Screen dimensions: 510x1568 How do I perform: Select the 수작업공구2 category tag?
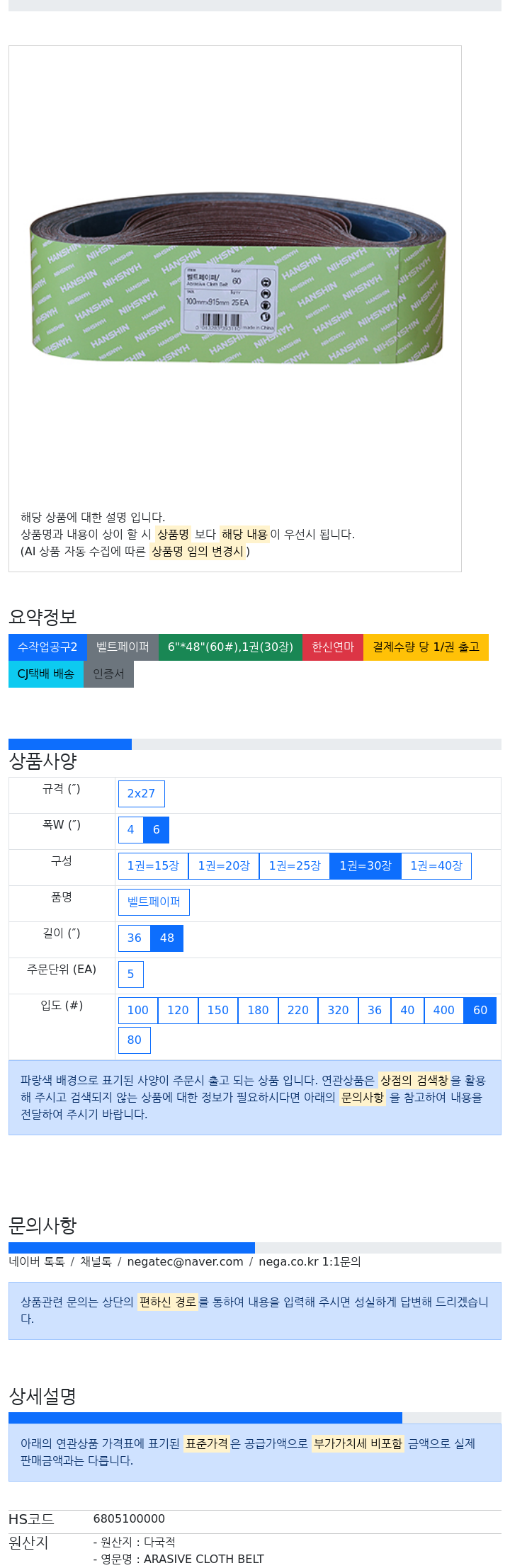coord(47,647)
